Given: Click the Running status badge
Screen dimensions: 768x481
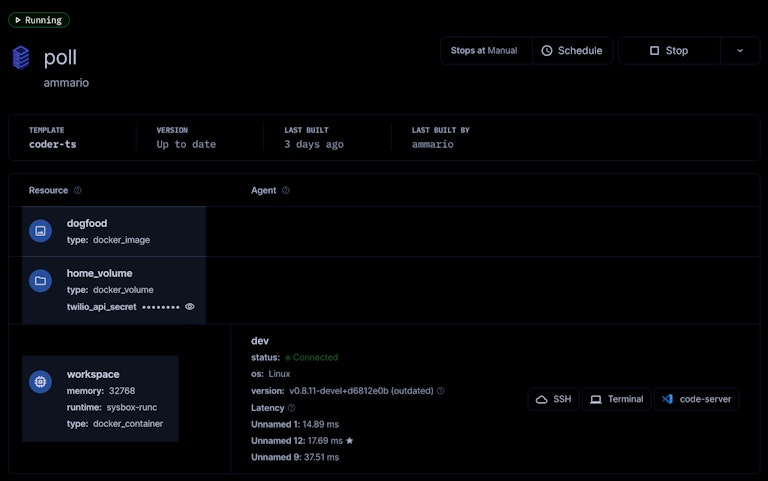Looking at the screenshot, I should pyautogui.click(x=38, y=20).
